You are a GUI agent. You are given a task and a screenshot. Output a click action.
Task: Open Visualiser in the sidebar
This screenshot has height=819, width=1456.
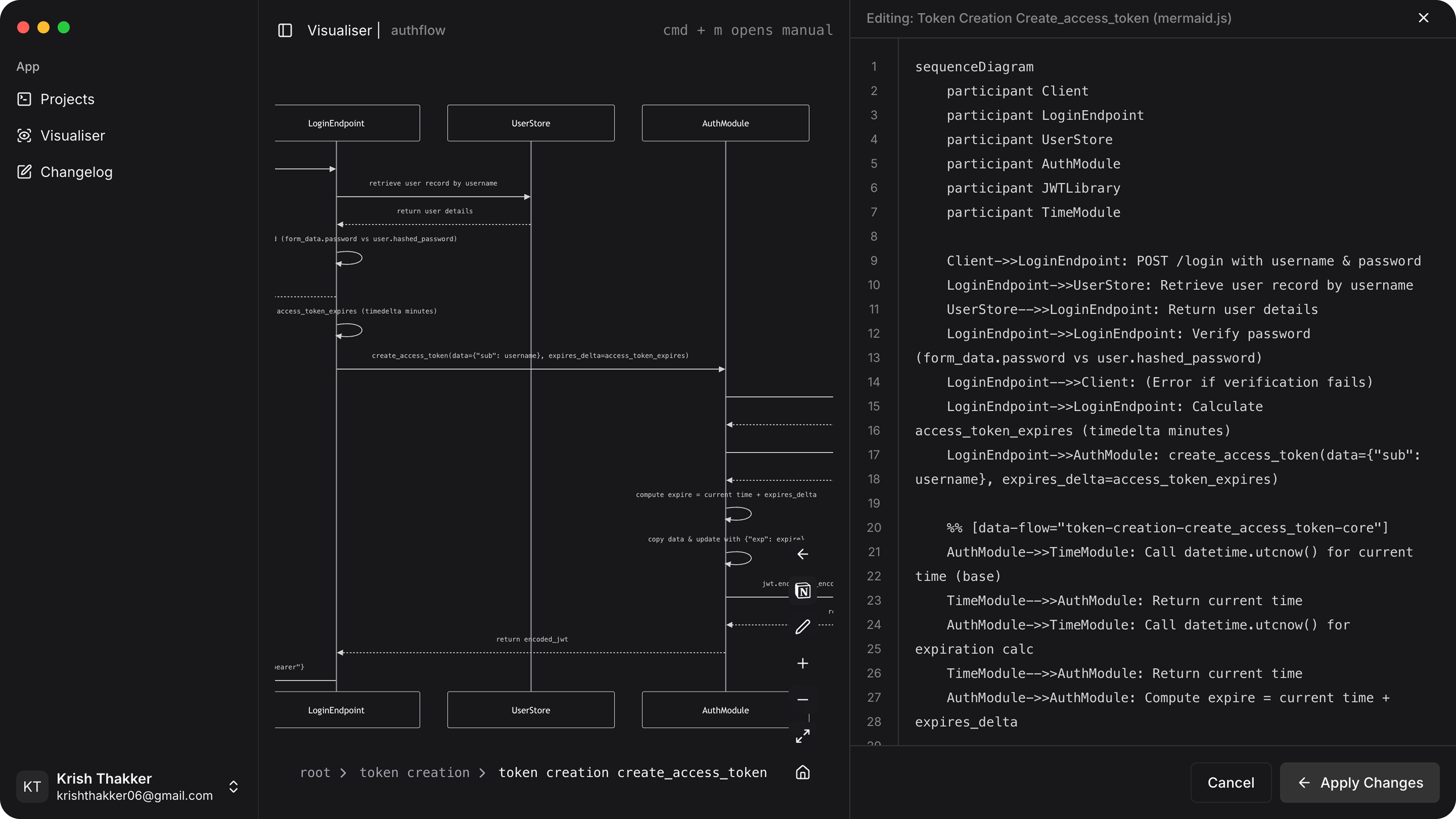72,136
